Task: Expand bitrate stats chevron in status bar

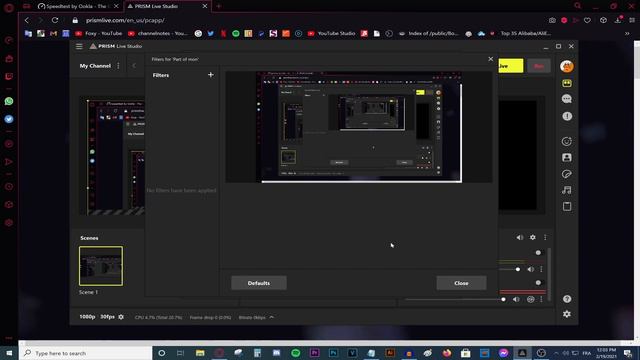Action: tap(271, 317)
